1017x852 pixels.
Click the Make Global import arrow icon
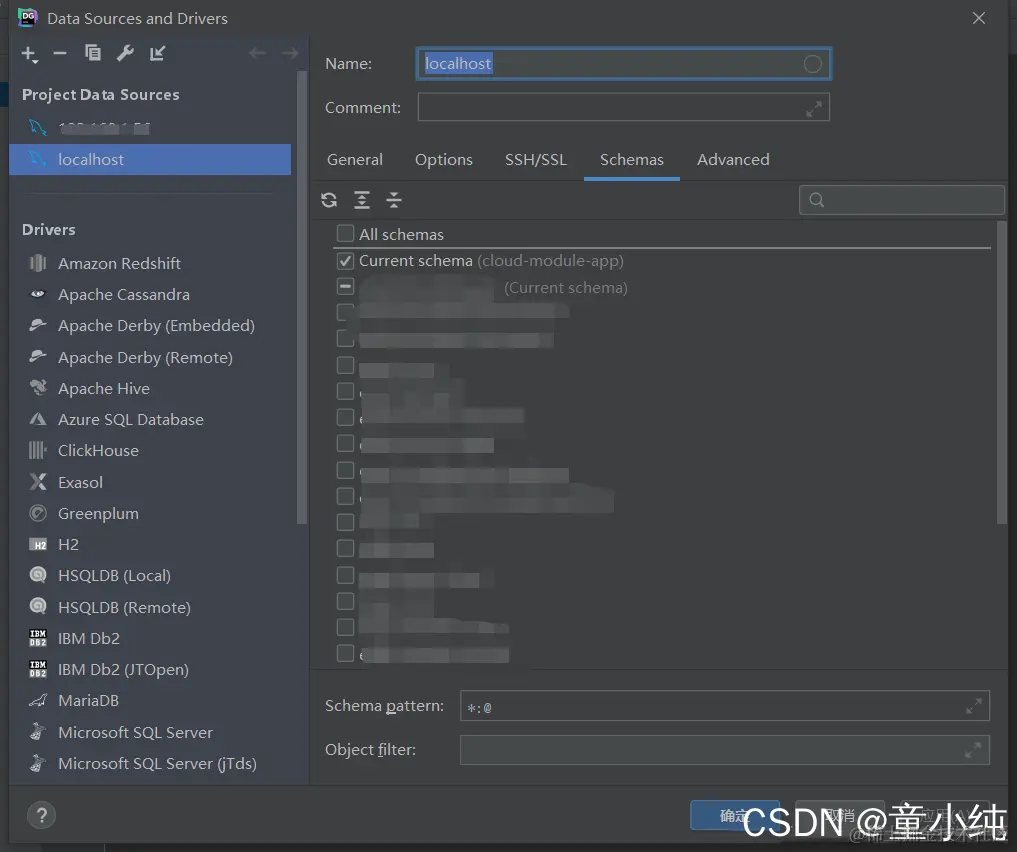[158, 53]
